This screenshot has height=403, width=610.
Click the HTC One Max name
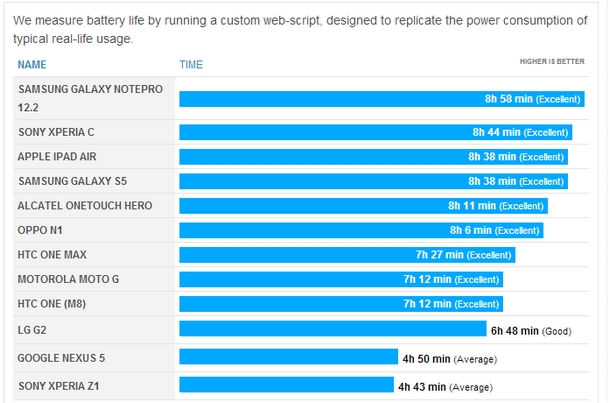52,255
